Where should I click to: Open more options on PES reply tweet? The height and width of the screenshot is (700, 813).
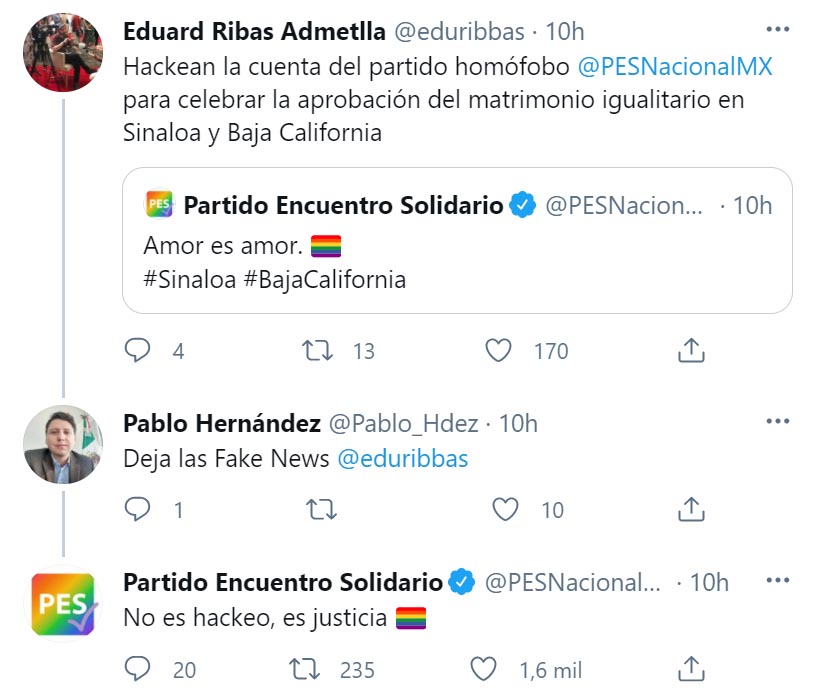[x=776, y=579]
